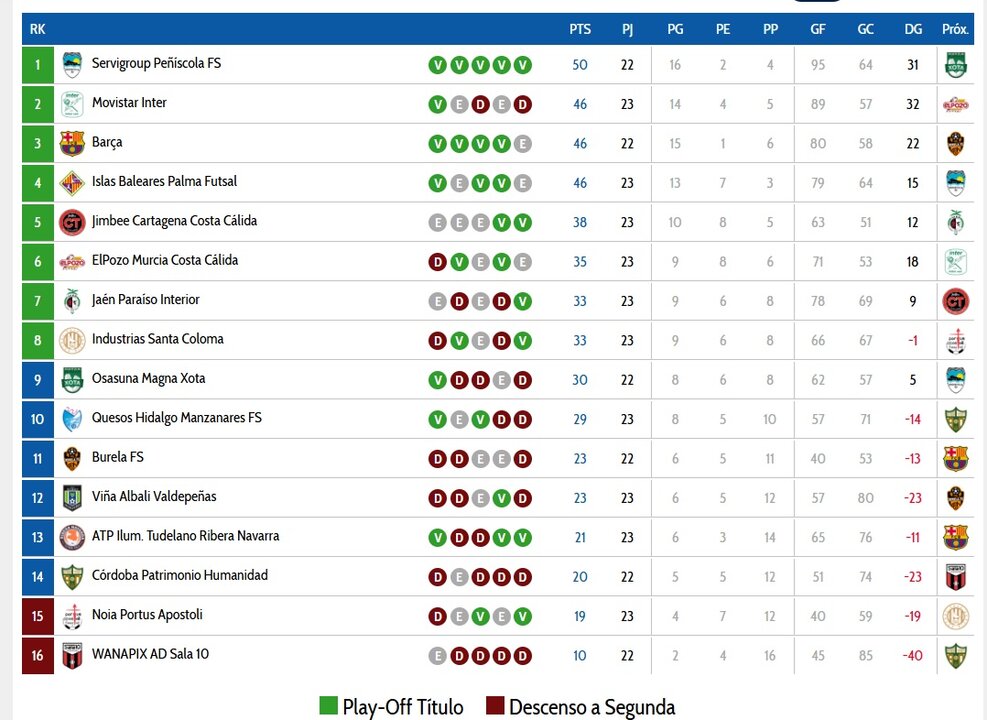Click the WANAPIX AD Sala 10 crest in rank 16
The image size is (987, 720).
pos(72,656)
